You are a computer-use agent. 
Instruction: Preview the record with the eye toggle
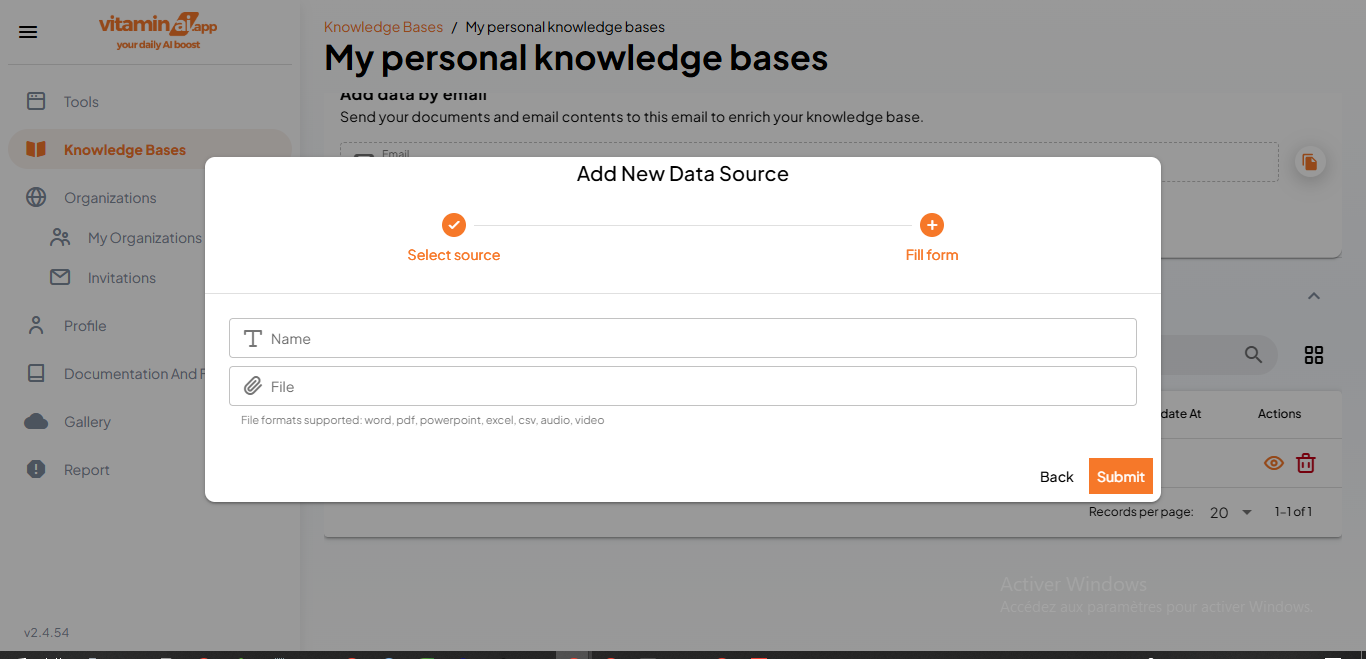pos(1273,463)
